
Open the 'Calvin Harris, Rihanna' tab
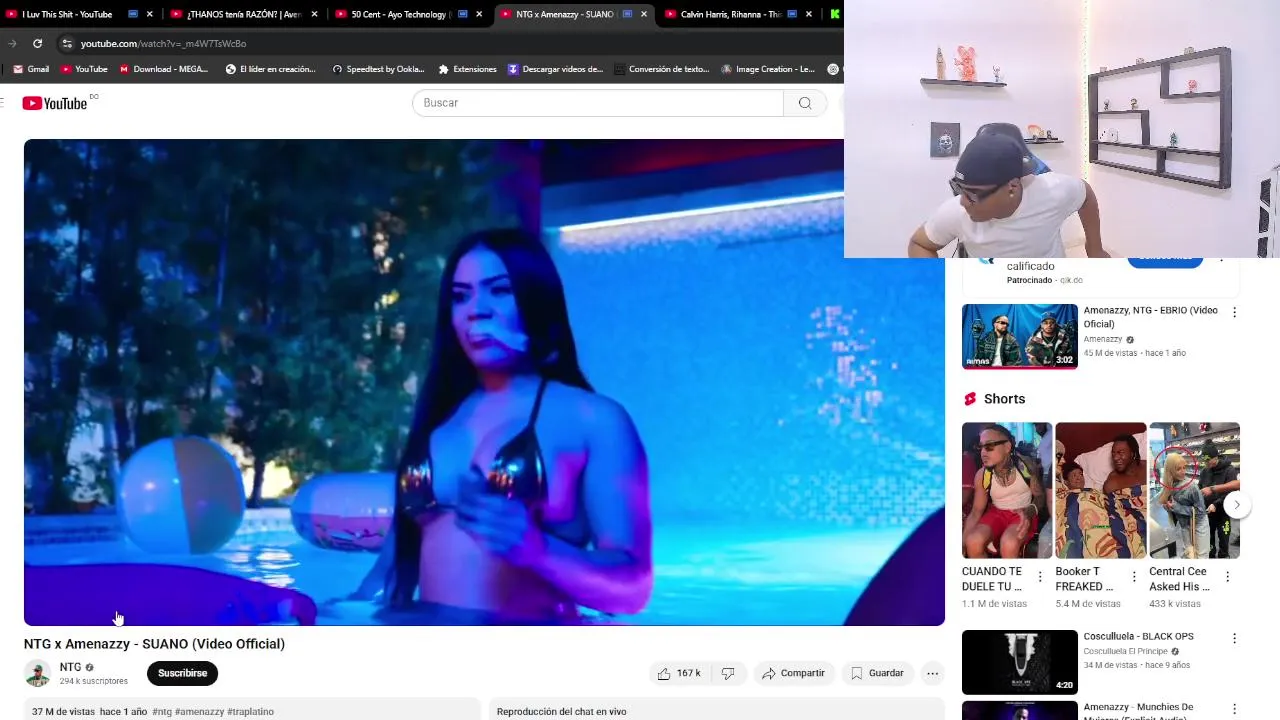point(735,14)
